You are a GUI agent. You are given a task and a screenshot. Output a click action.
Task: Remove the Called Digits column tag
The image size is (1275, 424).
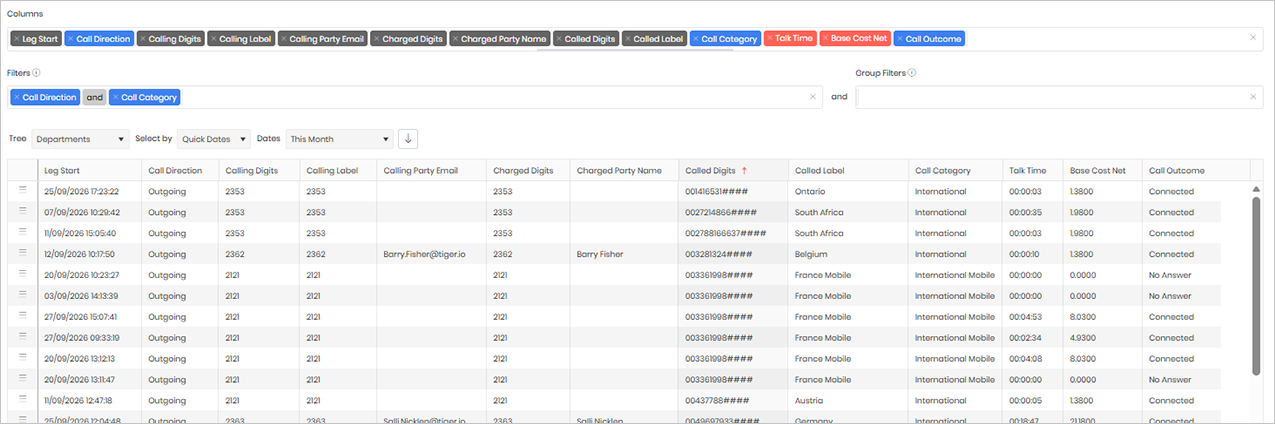pyautogui.click(x=560, y=39)
